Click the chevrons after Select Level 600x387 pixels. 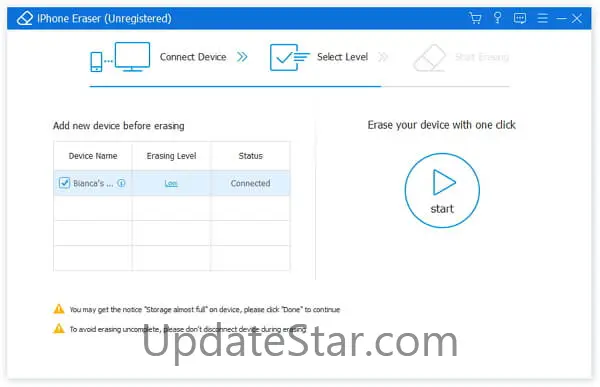pos(383,57)
